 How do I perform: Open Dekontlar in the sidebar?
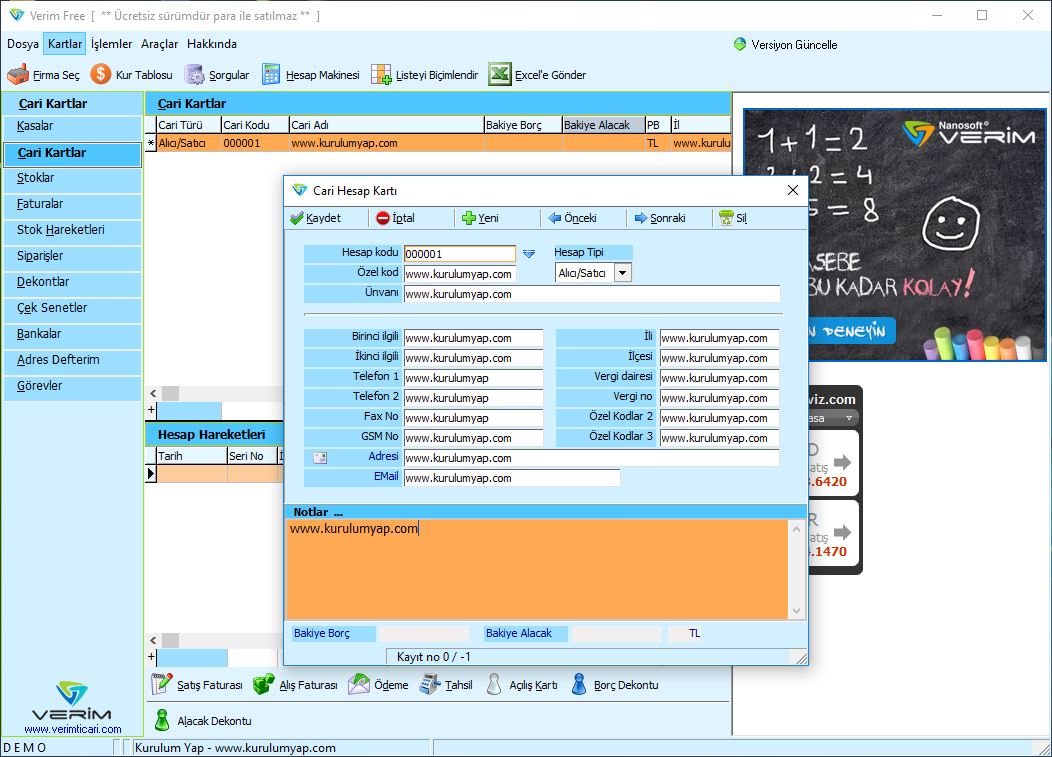click(72, 282)
